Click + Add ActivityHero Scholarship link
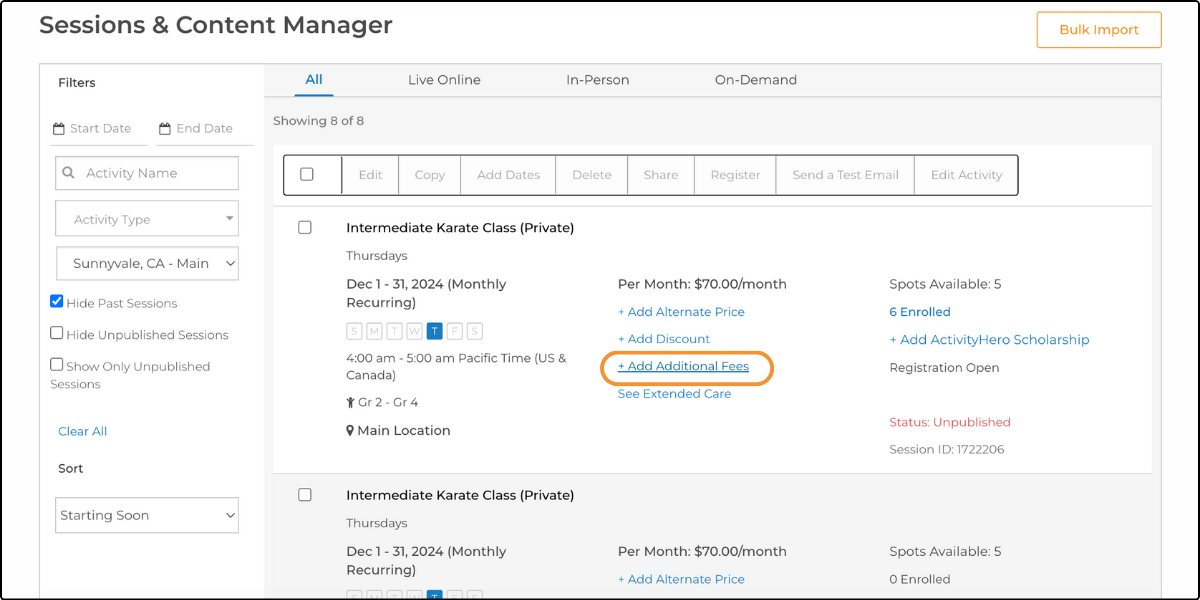 click(x=989, y=340)
